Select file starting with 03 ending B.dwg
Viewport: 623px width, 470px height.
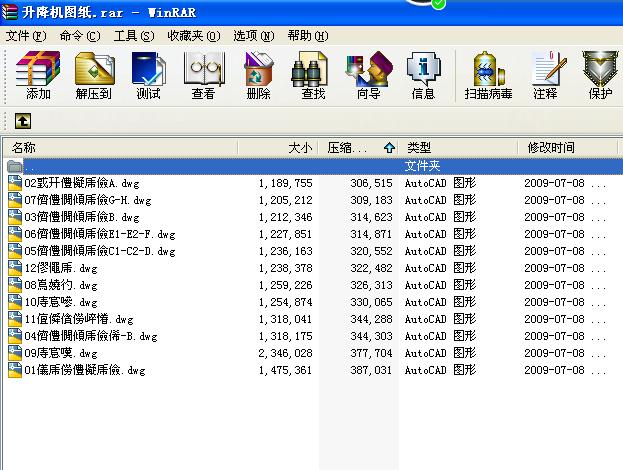point(82,217)
